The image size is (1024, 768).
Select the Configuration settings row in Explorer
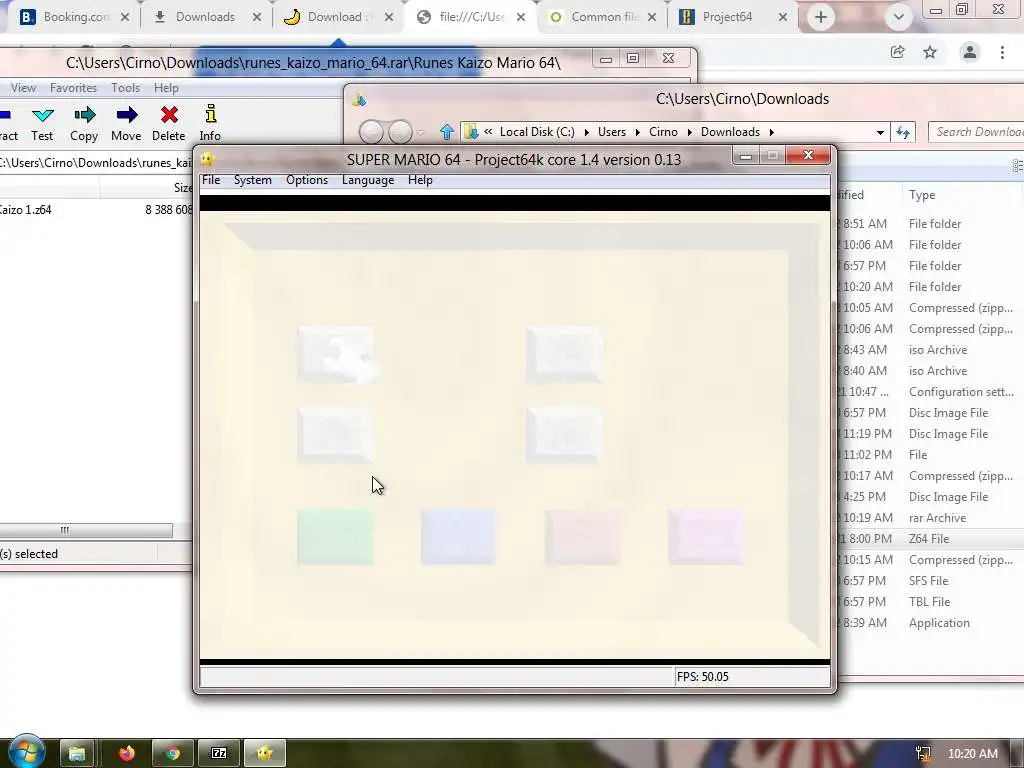coord(930,392)
